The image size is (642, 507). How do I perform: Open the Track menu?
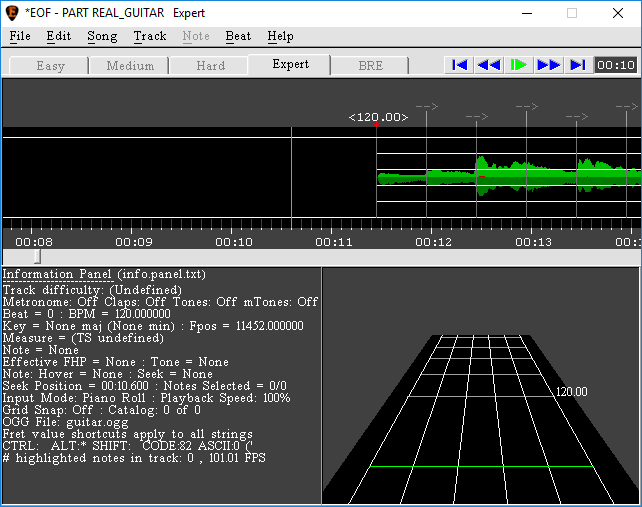point(150,36)
